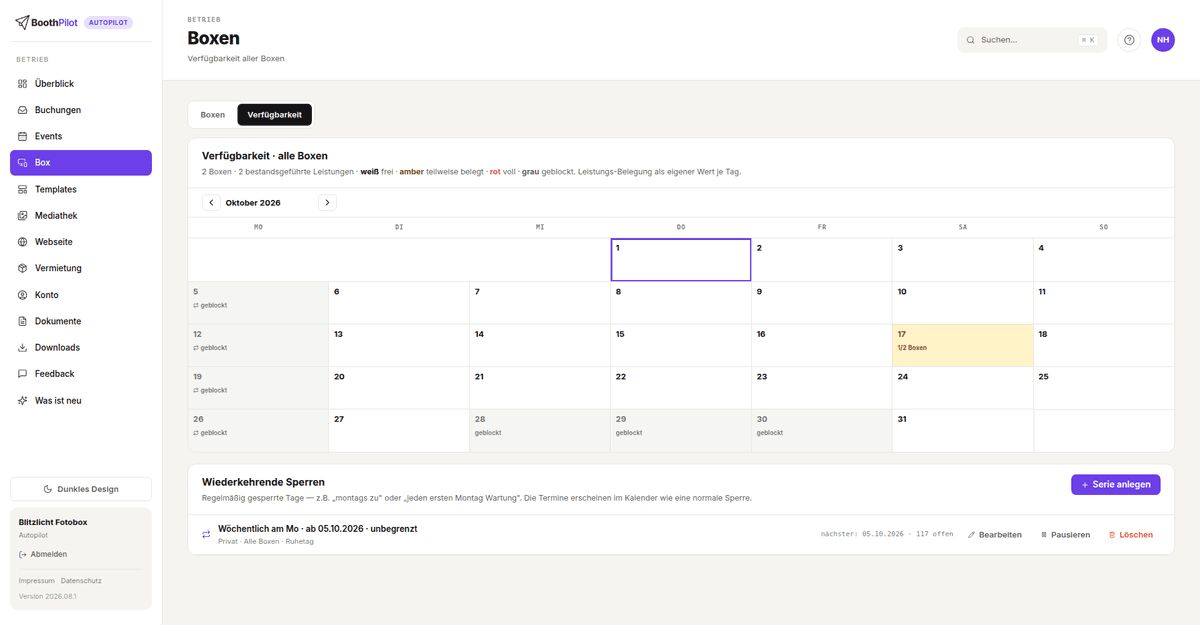This screenshot has height=625, width=1200.
Task: Open Webseite in the sidebar
Action: coord(81,242)
